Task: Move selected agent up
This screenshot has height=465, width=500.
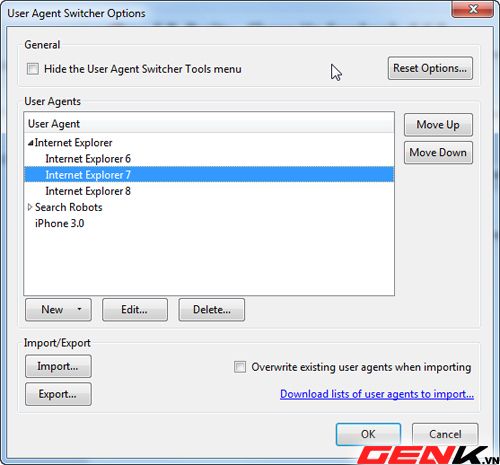Action: (x=438, y=125)
